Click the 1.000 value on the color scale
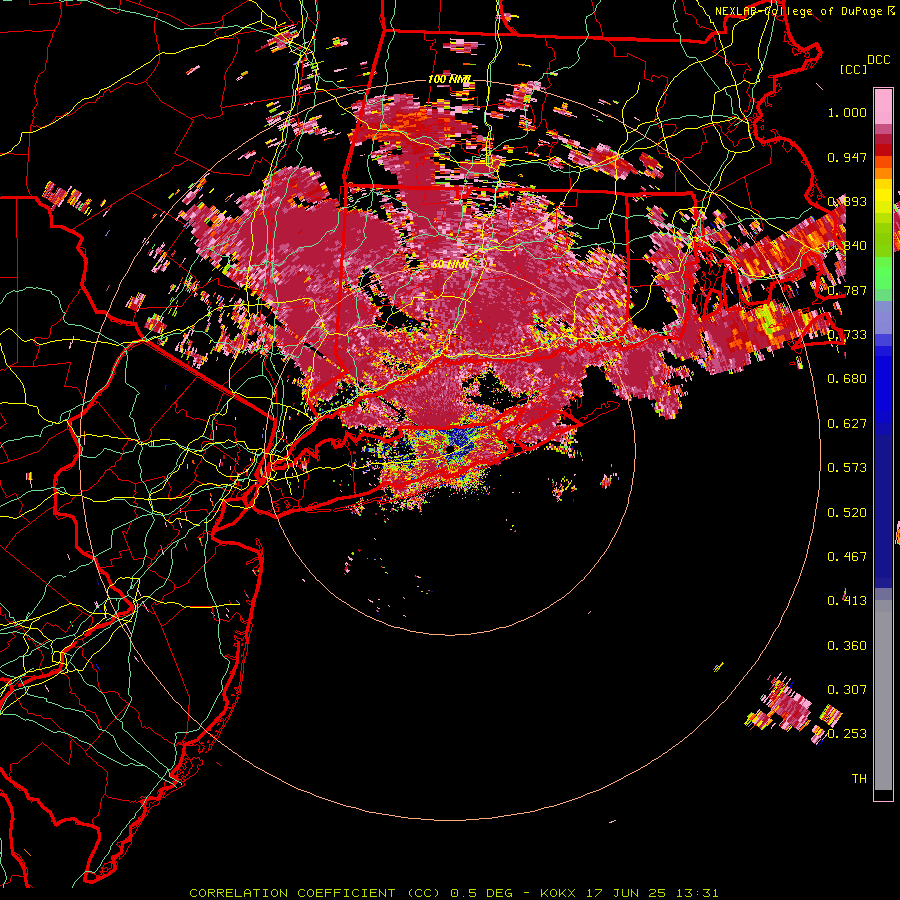900x900 pixels. (x=847, y=112)
